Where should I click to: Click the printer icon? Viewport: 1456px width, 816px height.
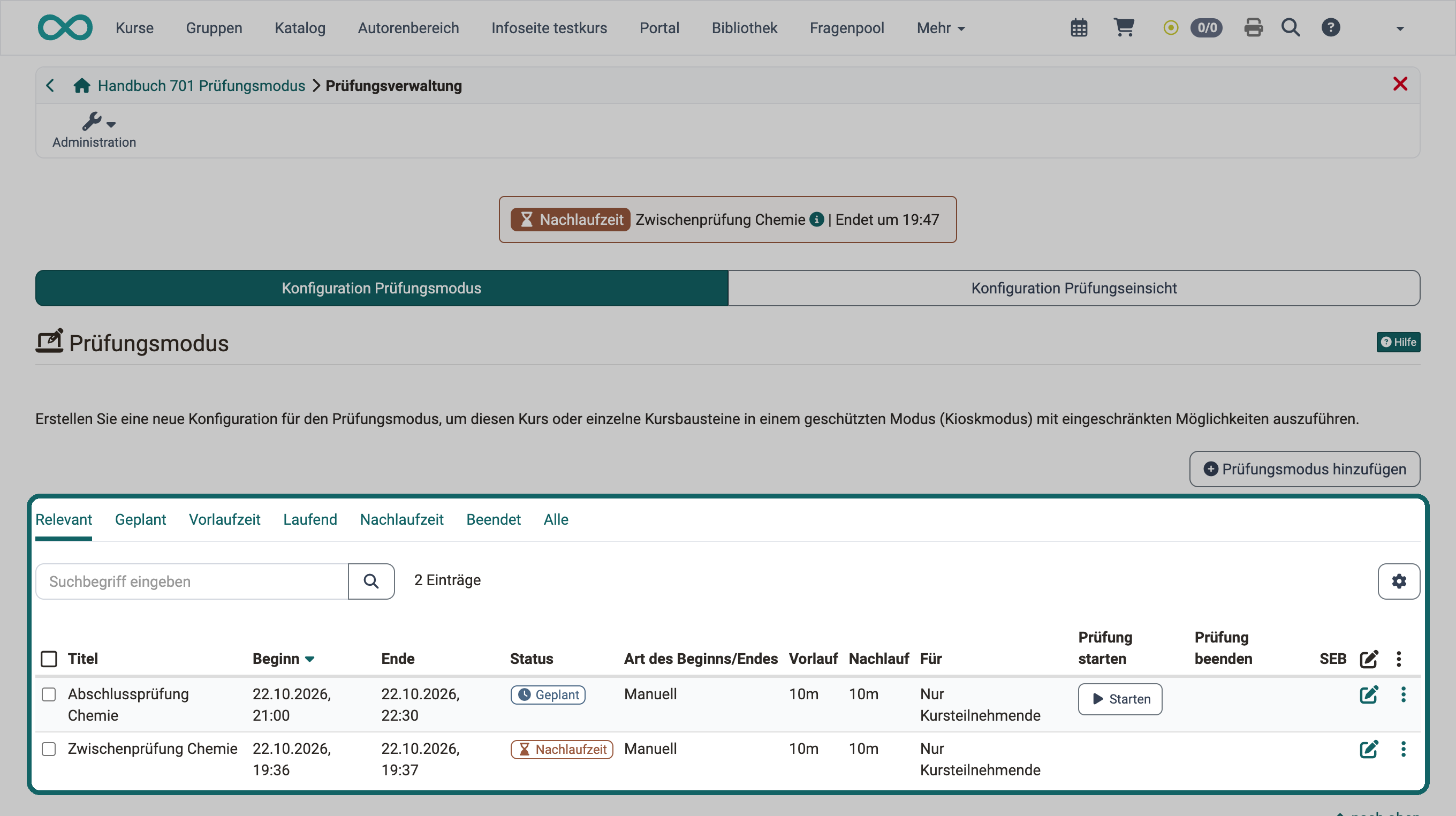(1253, 28)
